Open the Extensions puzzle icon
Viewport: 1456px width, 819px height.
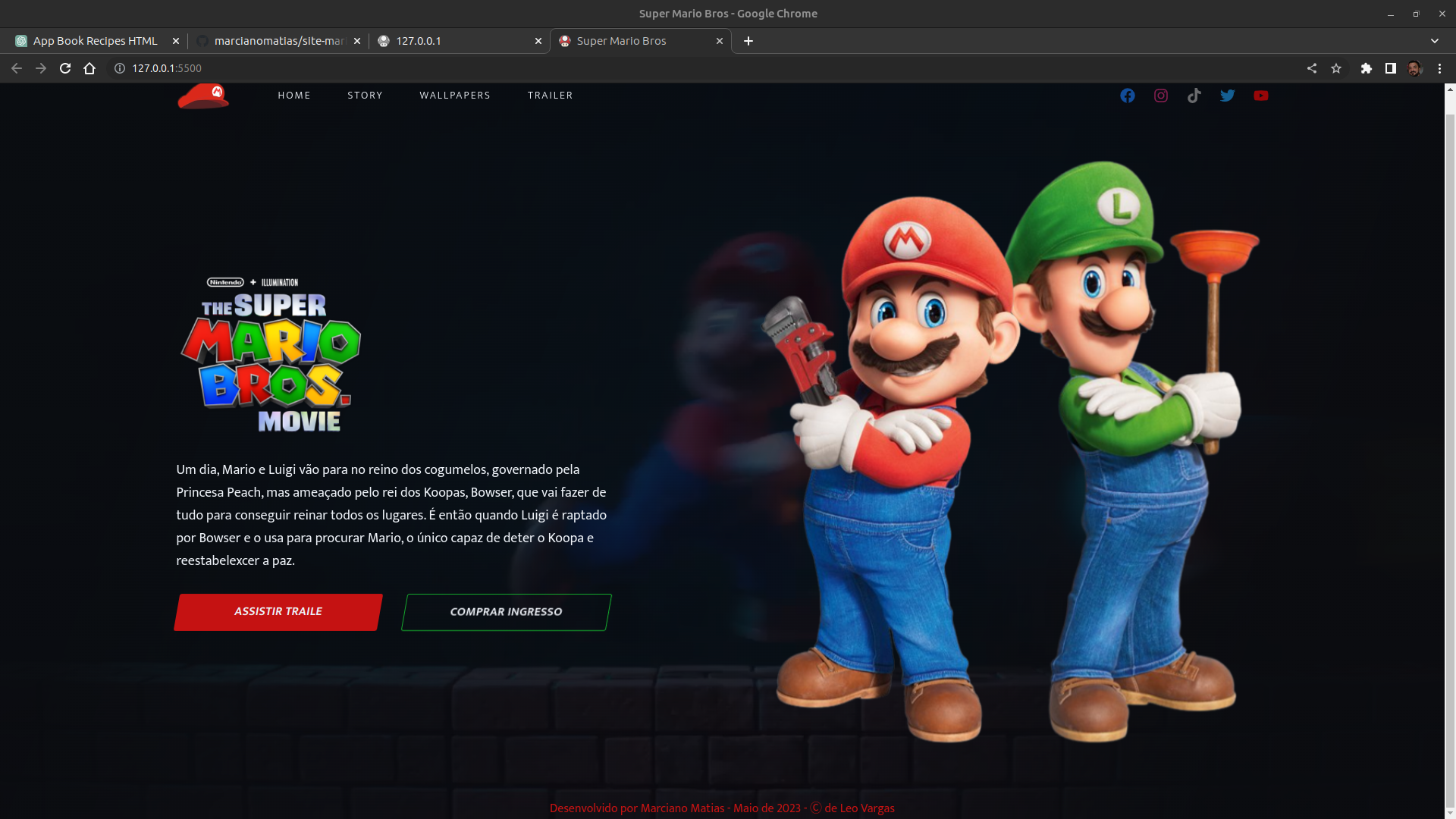tap(1367, 68)
